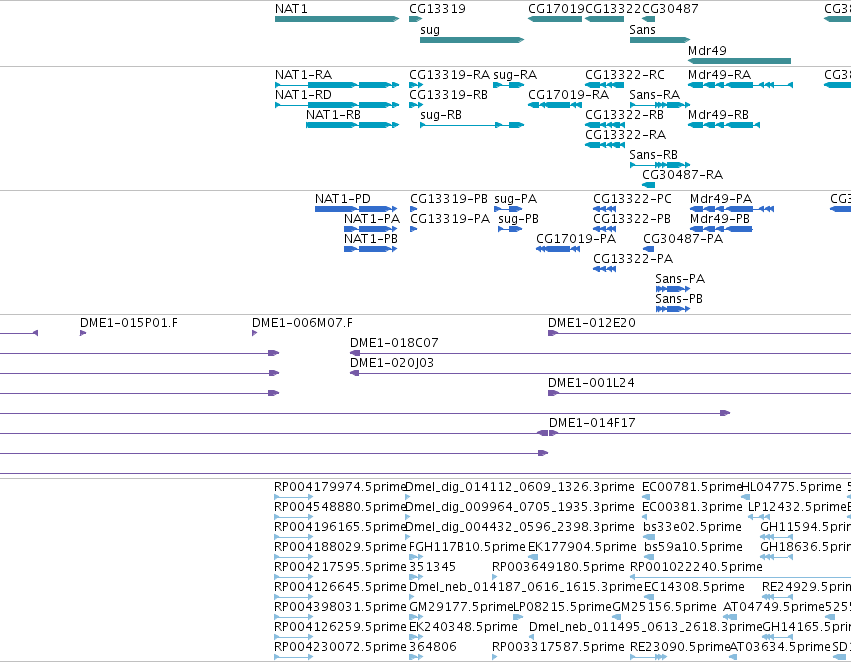Click the sug gene span bar

pyautogui.click(x=472, y=40)
